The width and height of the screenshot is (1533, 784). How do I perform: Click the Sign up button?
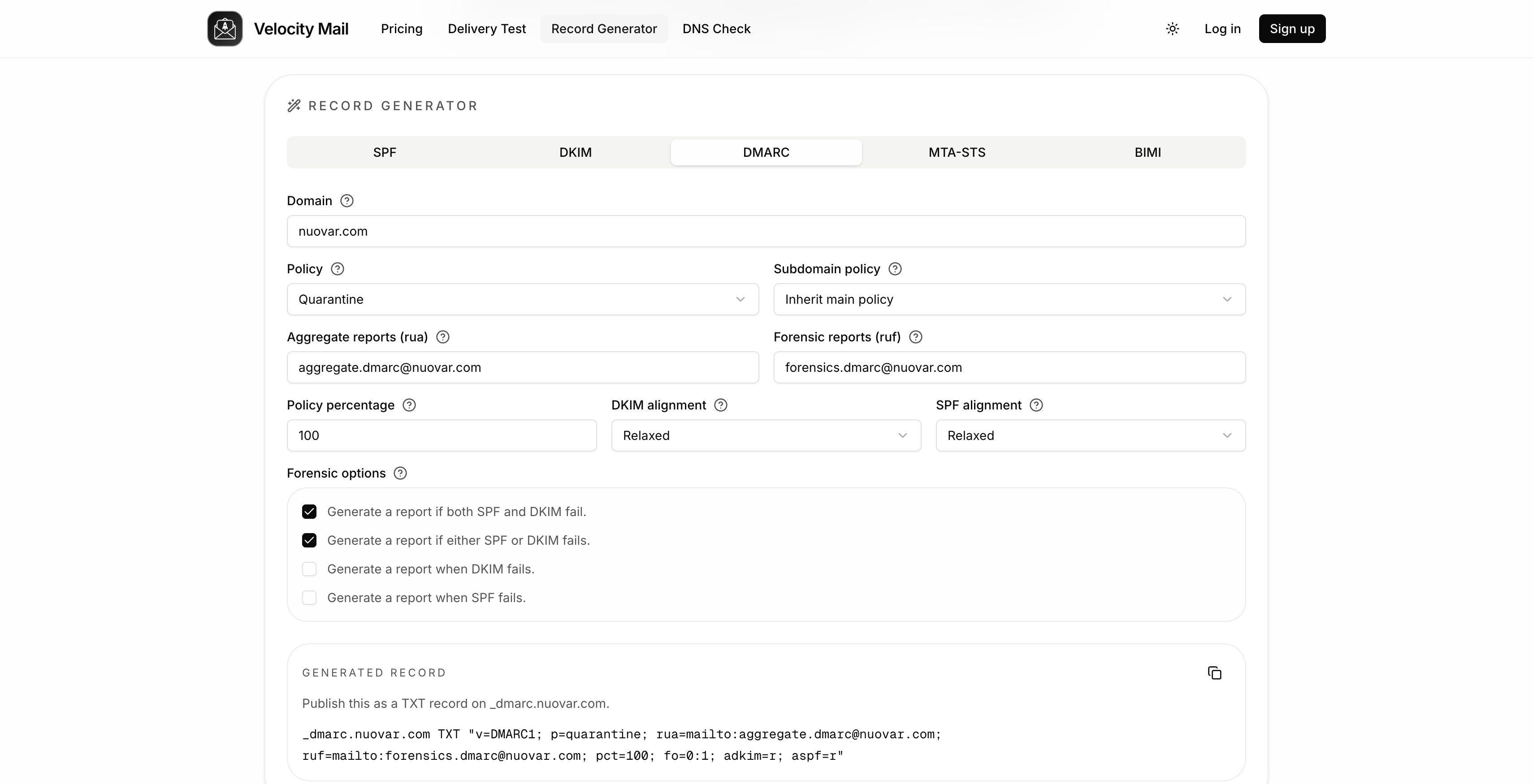pos(1292,29)
